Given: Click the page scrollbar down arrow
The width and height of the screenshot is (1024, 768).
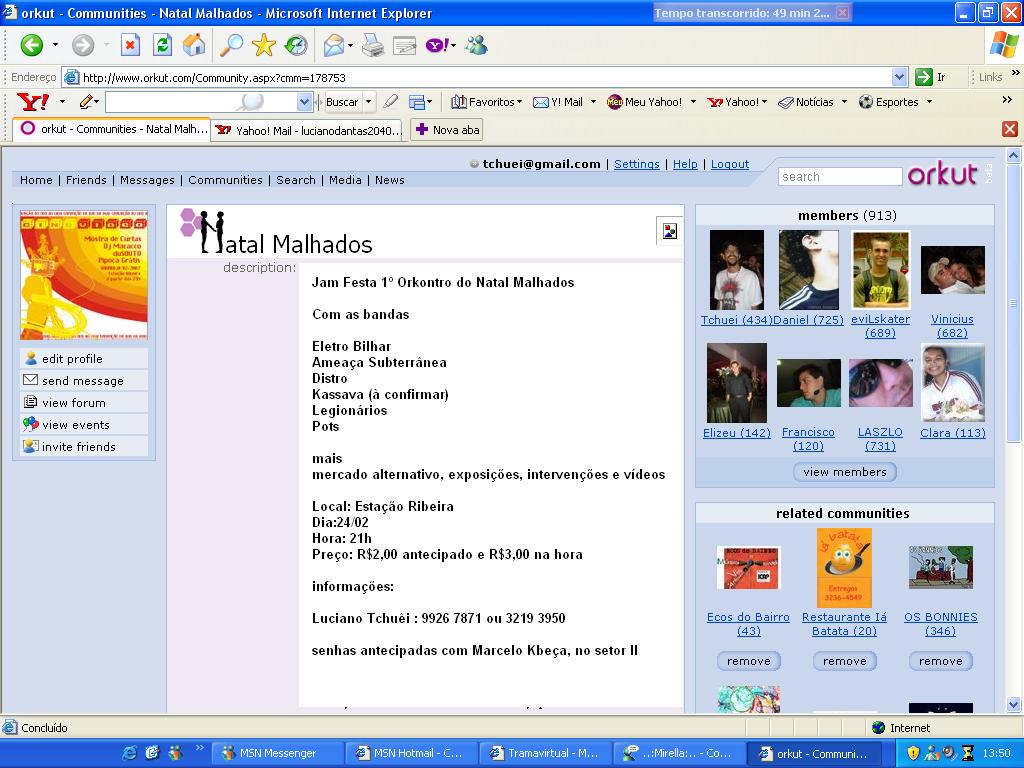Looking at the screenshot, I should (x=1014, y=705).
